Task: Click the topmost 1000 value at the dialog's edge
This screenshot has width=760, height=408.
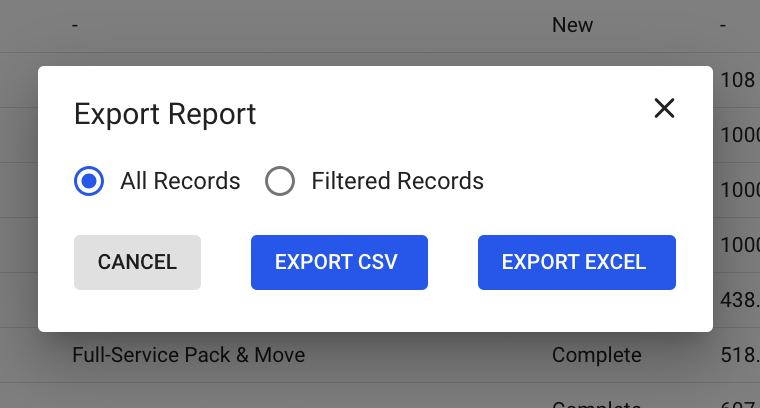Action: 739,135
